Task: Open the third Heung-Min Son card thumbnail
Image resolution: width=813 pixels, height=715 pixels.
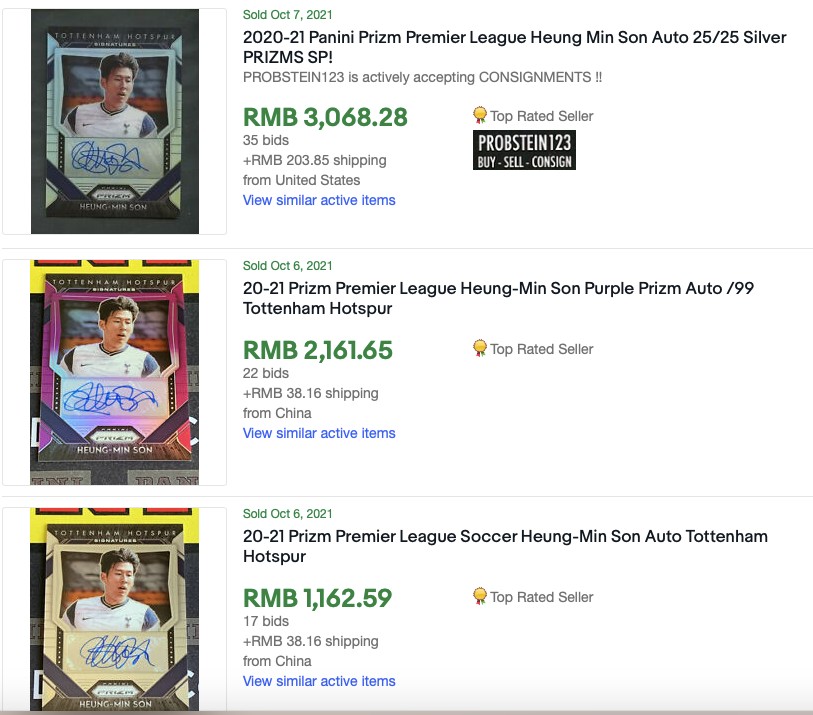Action: pyautogui.click(x=114, y=610)
